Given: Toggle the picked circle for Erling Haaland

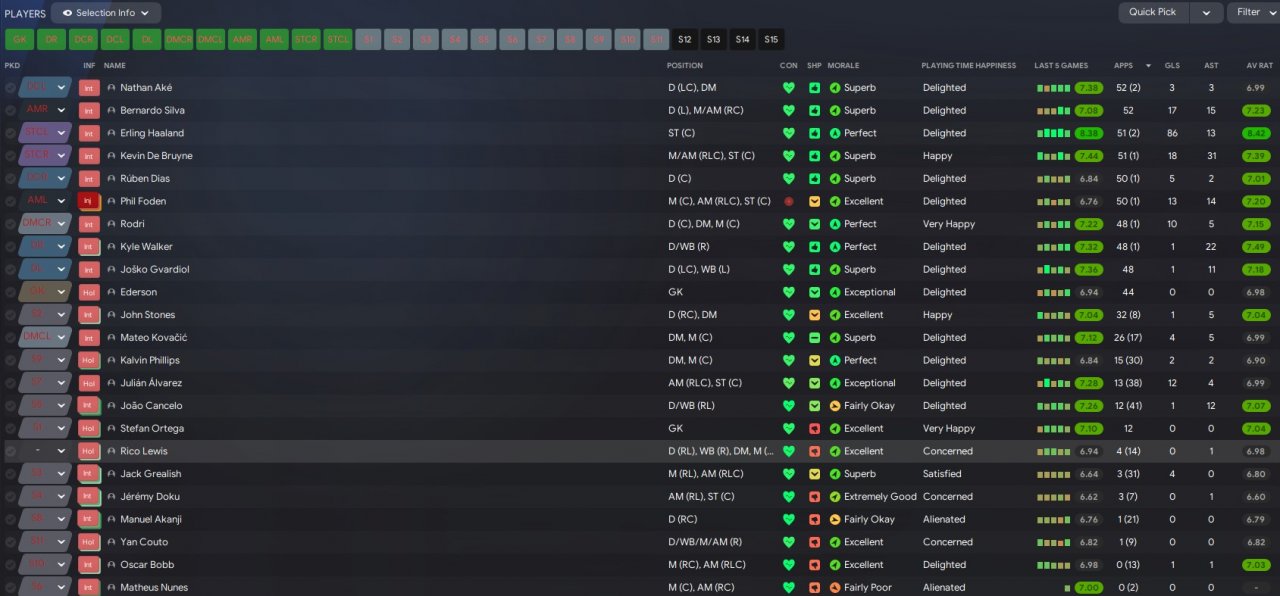Looking at the screenshot, I should (10, 133).
